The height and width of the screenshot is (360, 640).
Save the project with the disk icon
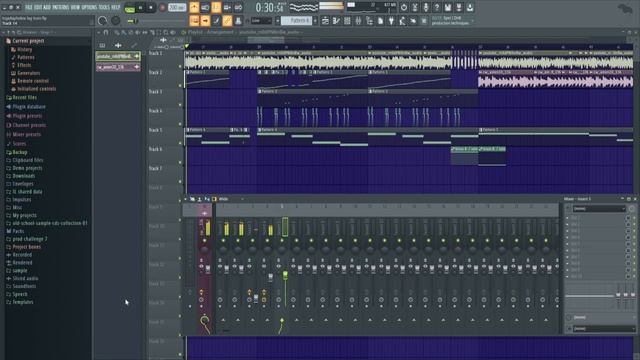448,7
